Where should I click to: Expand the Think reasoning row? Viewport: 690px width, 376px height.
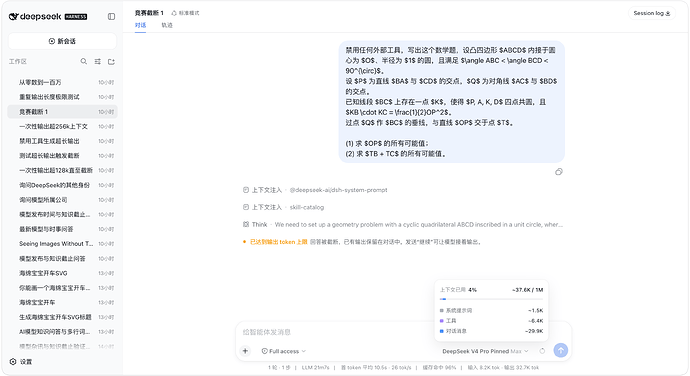pos(403,224)
